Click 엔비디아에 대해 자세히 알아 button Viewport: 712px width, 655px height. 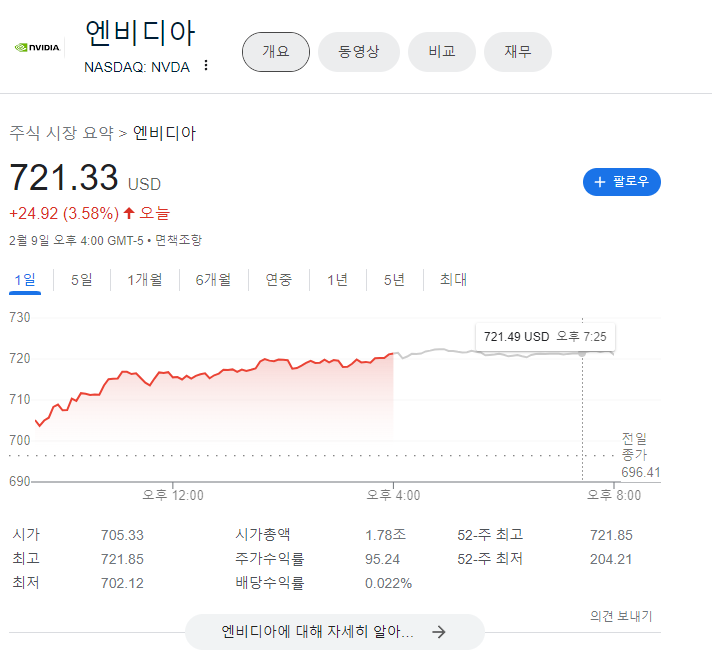335,632
